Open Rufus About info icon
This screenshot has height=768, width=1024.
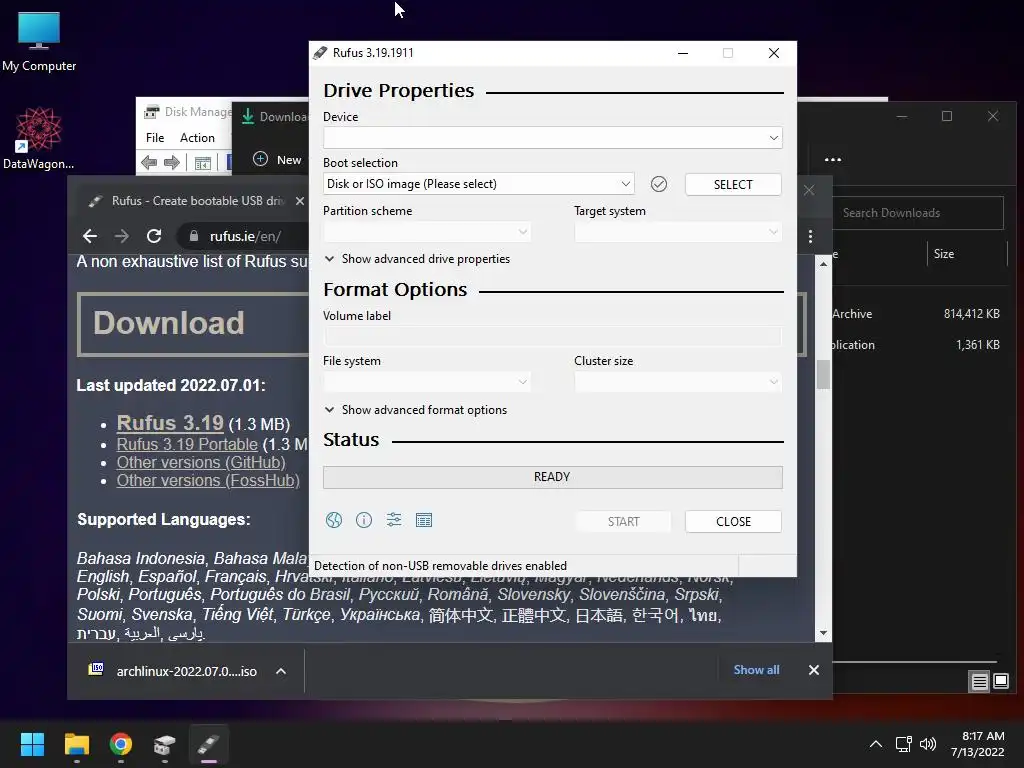364,520
